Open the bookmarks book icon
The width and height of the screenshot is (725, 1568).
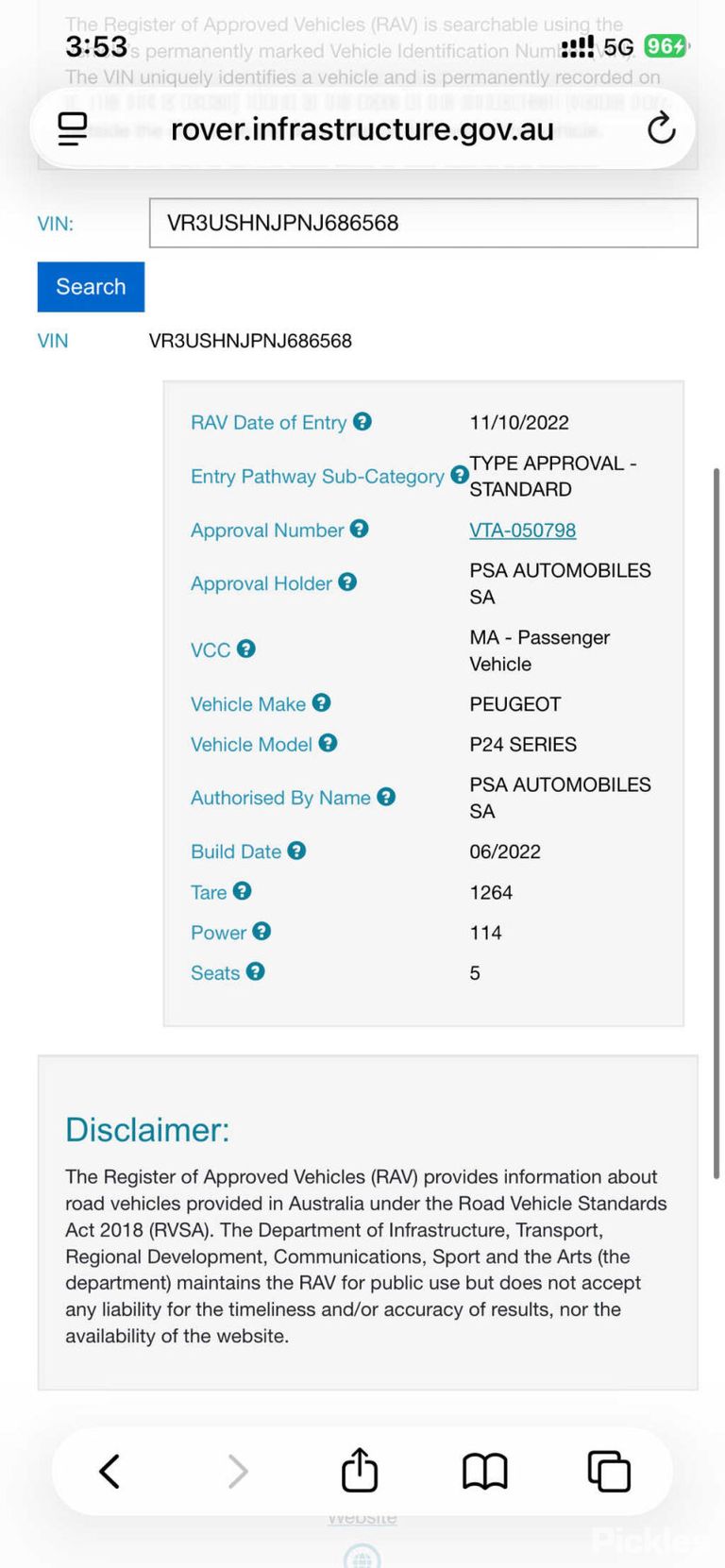[x=485, y=1471]
